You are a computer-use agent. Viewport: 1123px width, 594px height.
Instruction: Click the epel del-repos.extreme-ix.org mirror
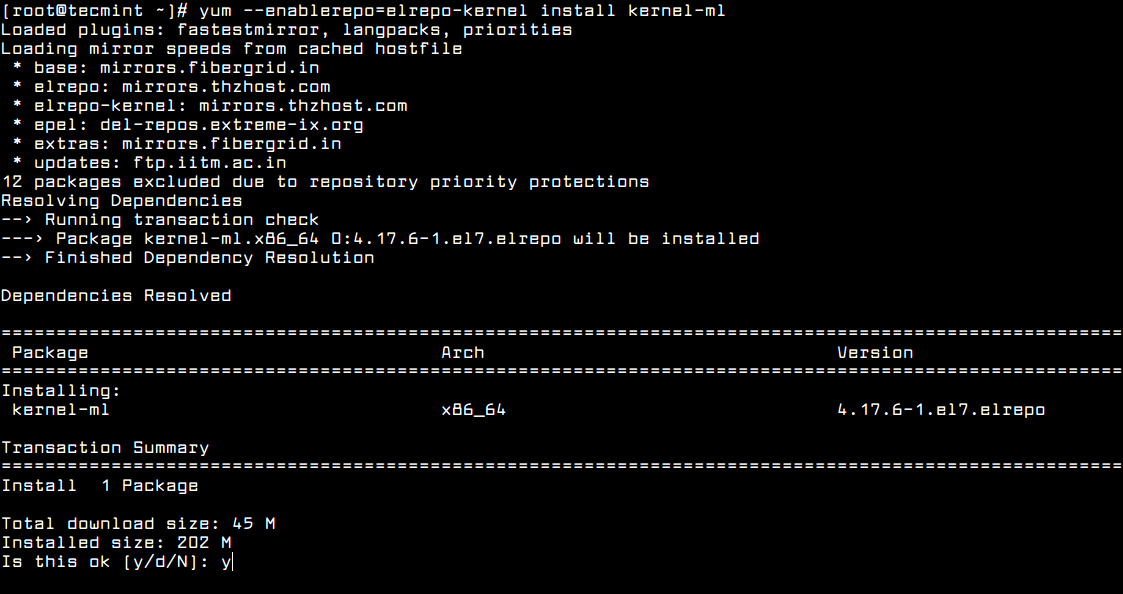click(x=198, y=125)
